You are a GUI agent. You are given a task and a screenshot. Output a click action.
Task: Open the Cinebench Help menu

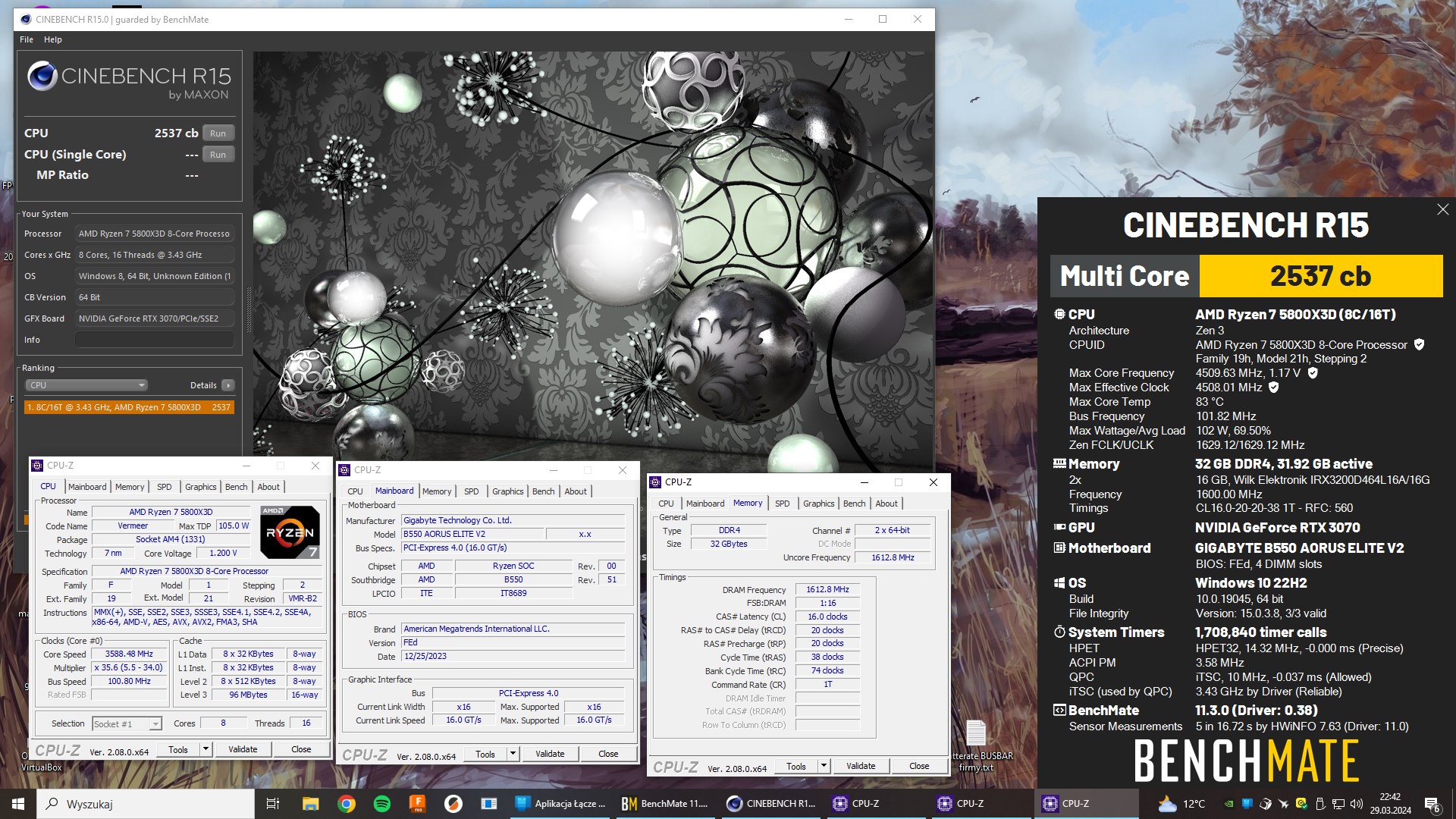(x=53, y=39)
